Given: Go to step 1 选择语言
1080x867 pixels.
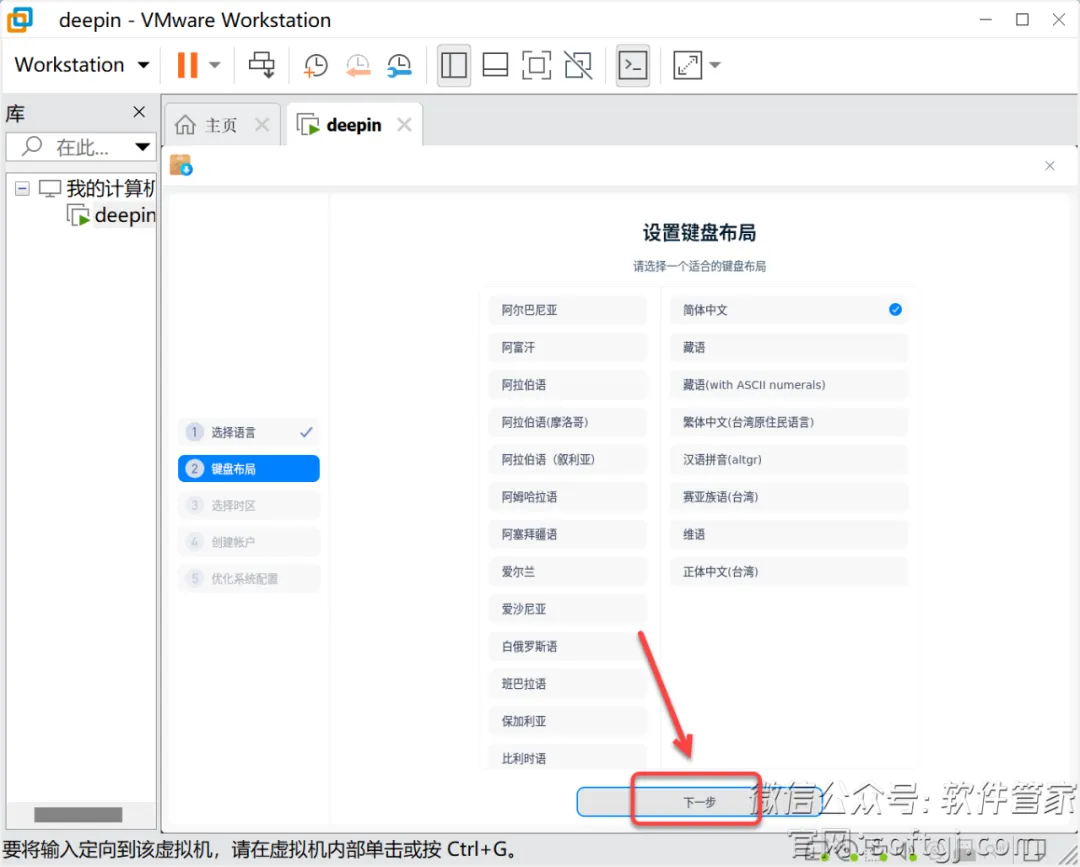Looking at the screenshot, I should 249,432.
